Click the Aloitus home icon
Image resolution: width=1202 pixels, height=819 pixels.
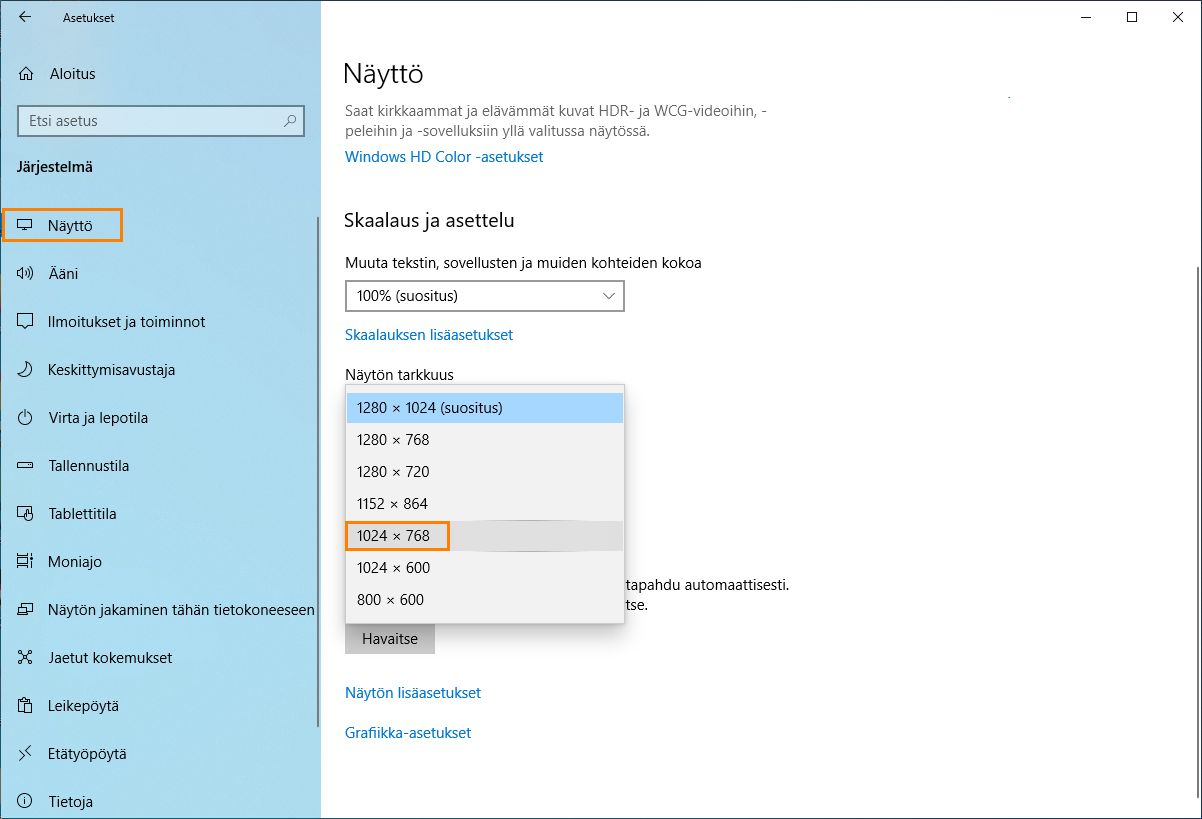[27, 74]
